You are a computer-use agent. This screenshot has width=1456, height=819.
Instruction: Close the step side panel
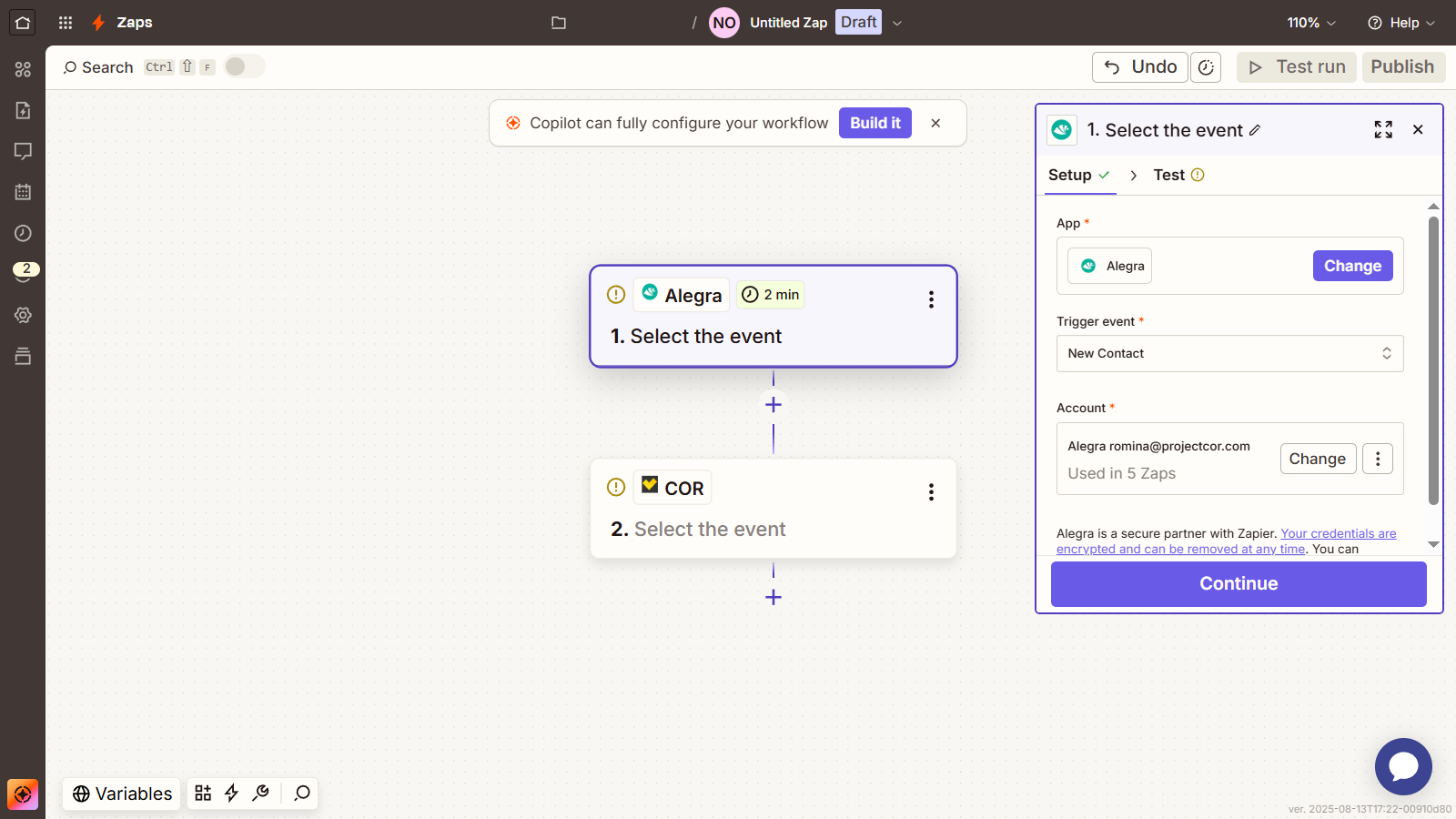[x=1418, y=129]
